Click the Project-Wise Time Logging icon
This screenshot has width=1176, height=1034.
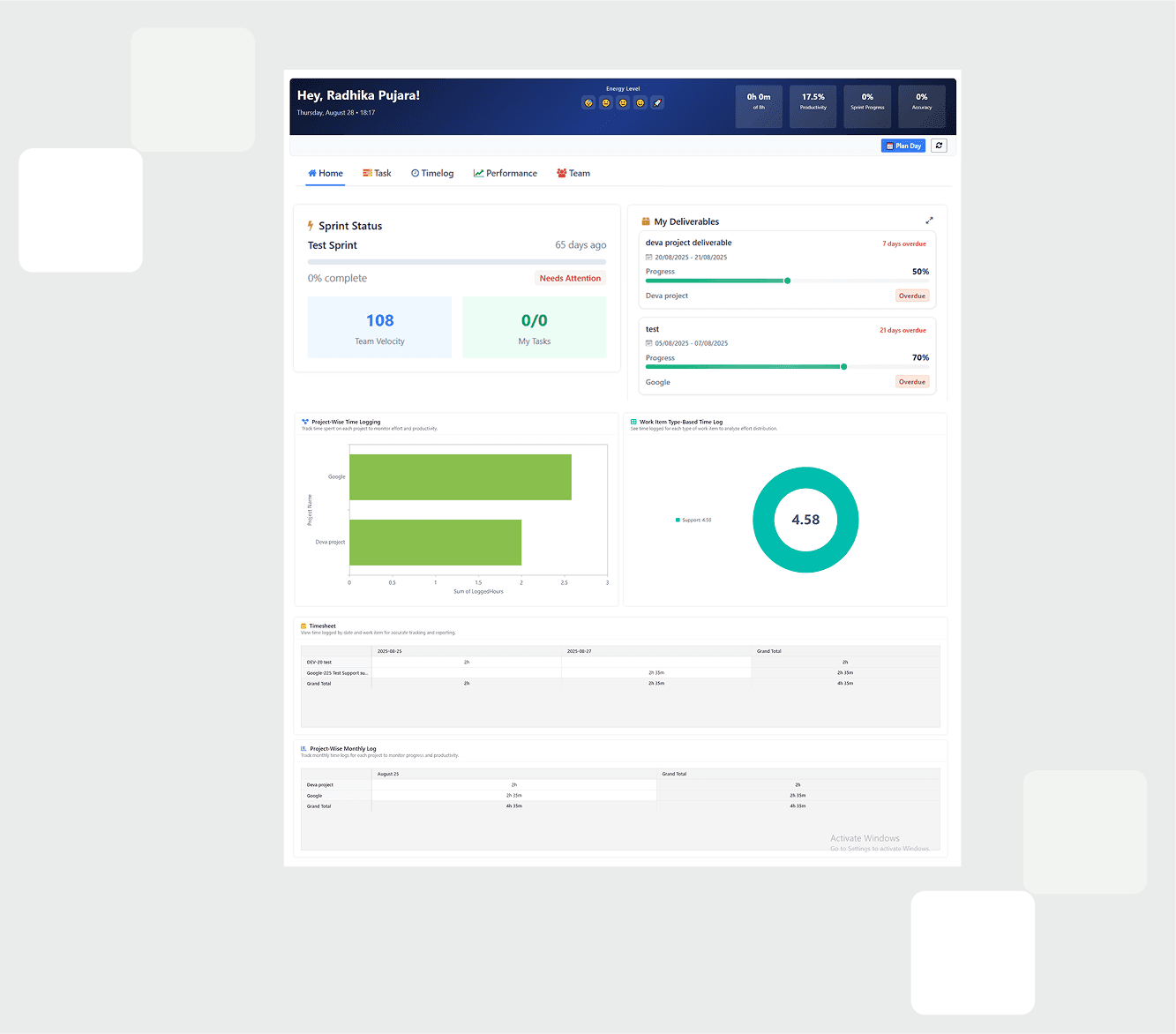tap(305, 422)
